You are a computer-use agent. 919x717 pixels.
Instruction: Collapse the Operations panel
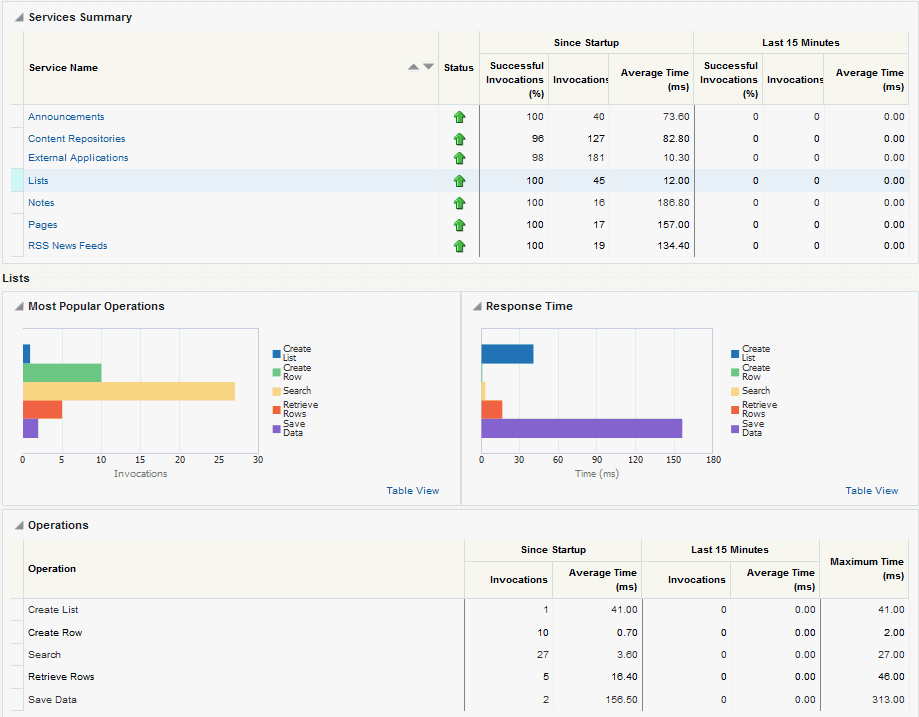(19, 526)
